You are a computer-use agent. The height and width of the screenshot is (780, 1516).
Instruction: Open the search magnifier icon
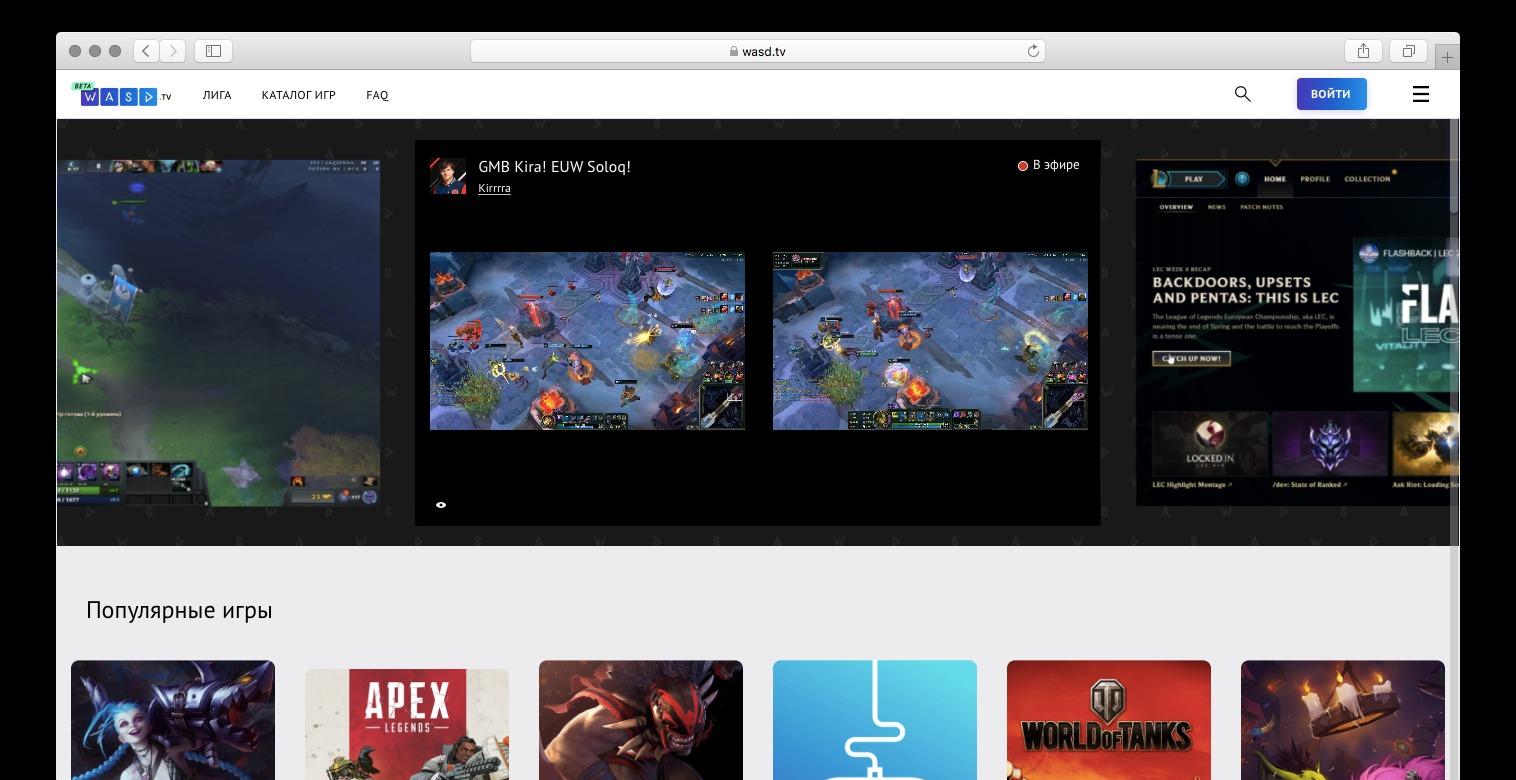1242,94
